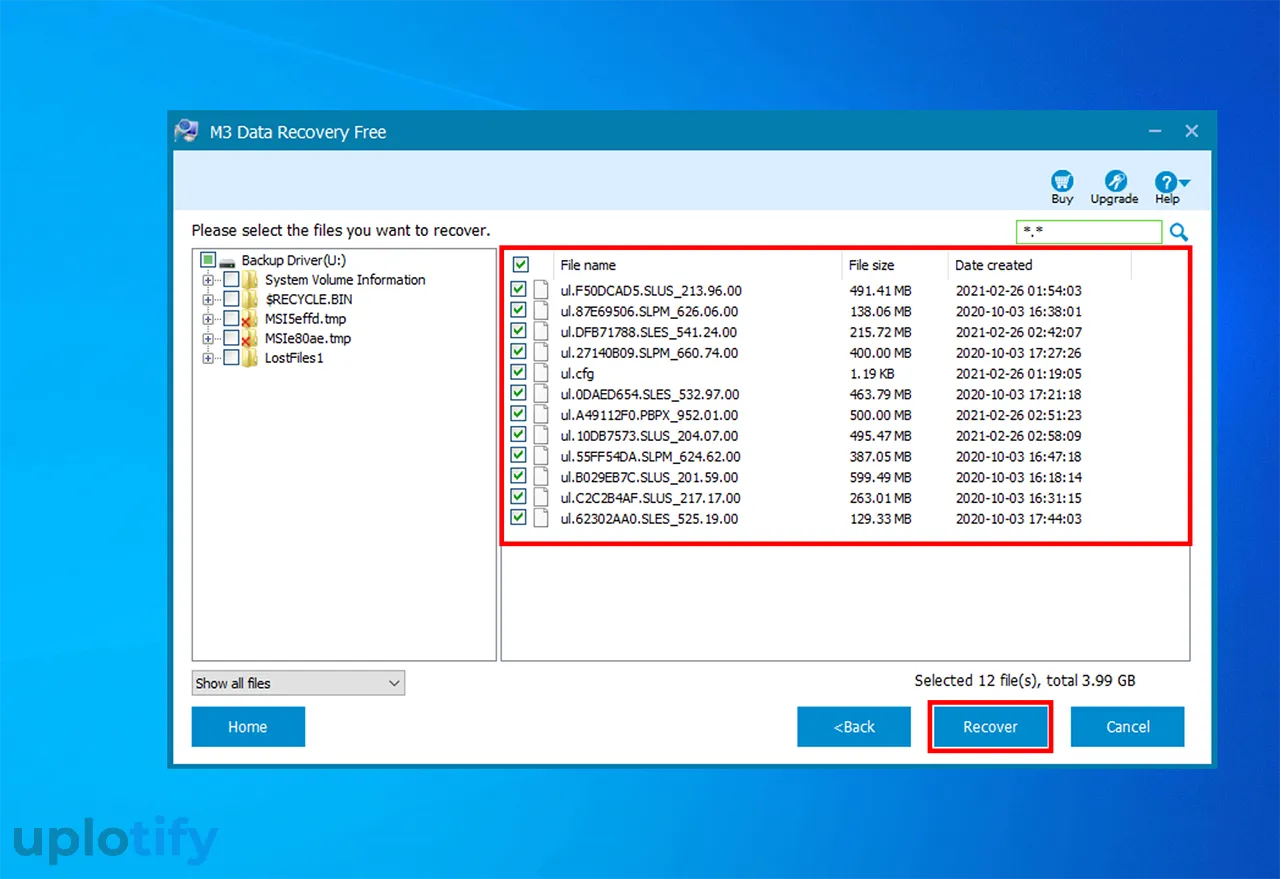Image resolution: width=1280 pixels, height=879 pixels.
Task: Click the date 2020-10-03 16:31:15
Action: coord(1018,497)
